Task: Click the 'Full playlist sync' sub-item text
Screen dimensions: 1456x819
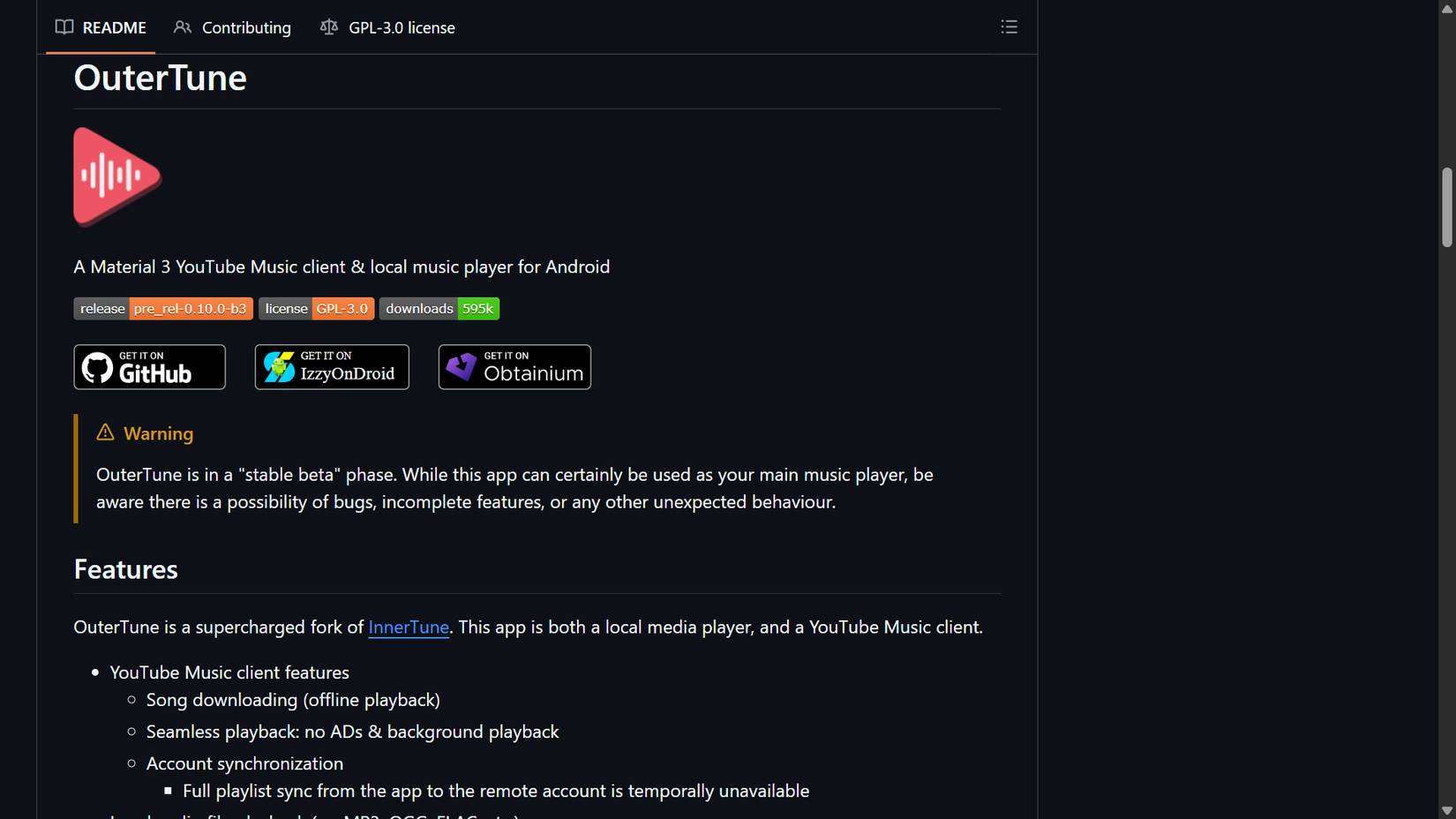Action: point(496,791)
